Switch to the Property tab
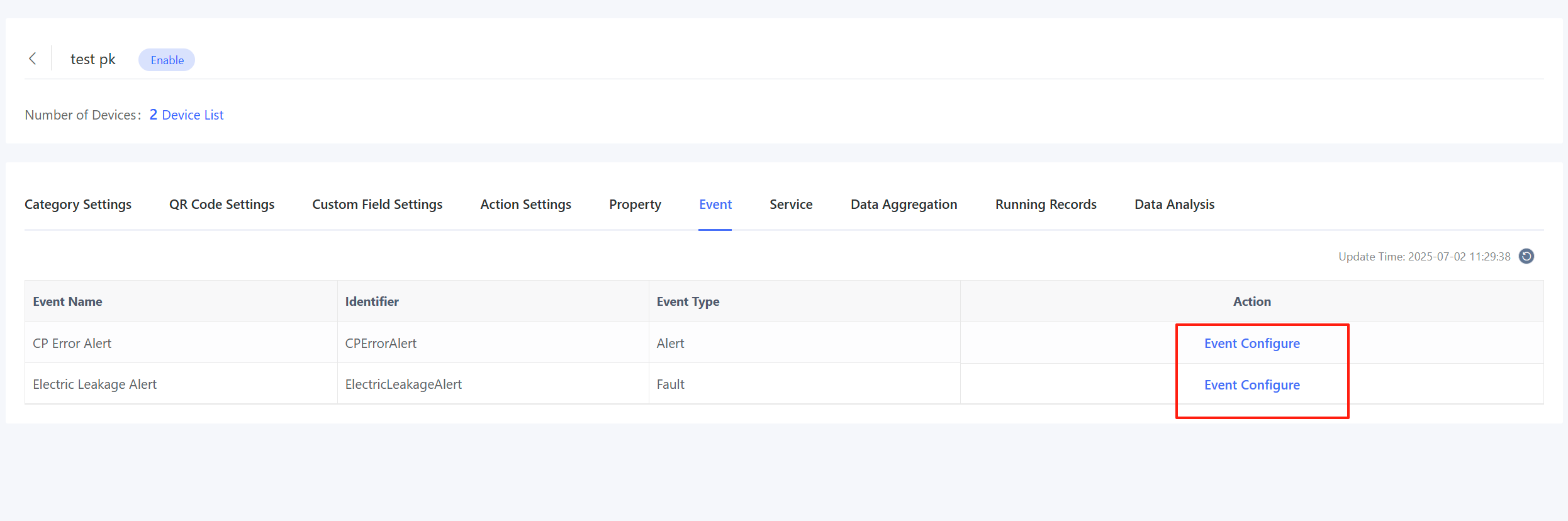1568x521 pixels. pos(635,204)
